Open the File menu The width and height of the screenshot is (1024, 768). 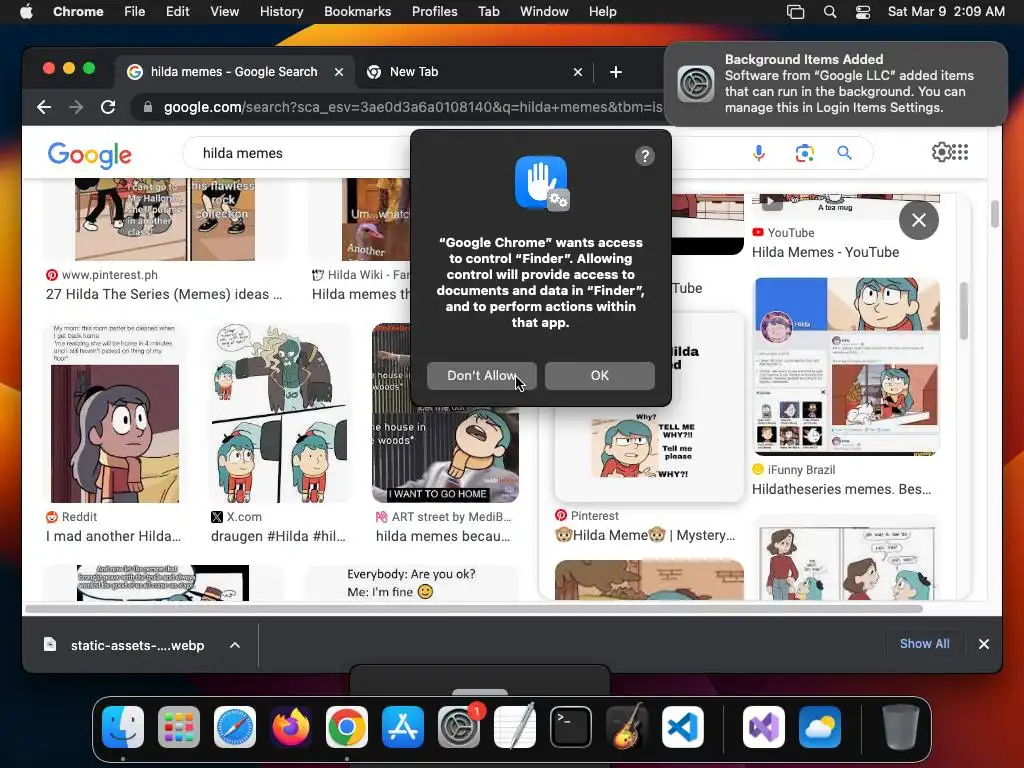[135, 12]
